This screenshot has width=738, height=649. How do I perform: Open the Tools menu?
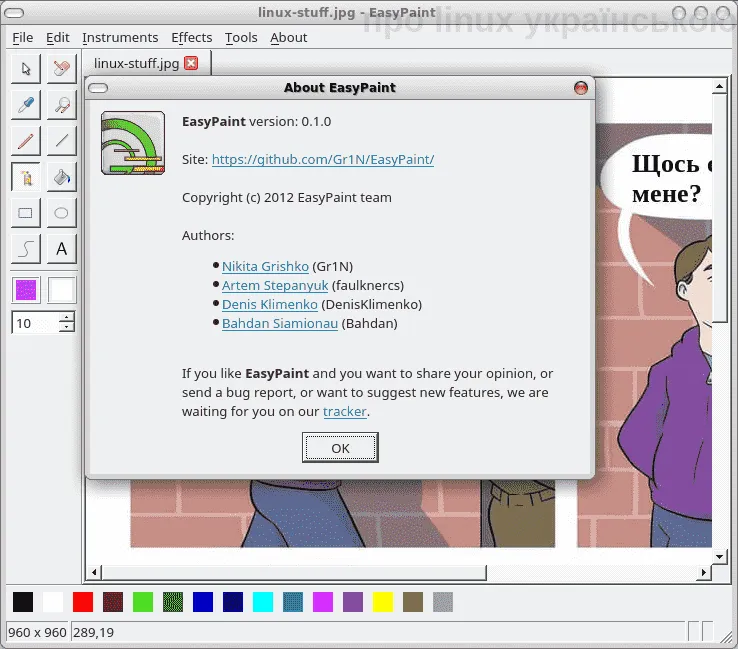[x=241, y=38]
